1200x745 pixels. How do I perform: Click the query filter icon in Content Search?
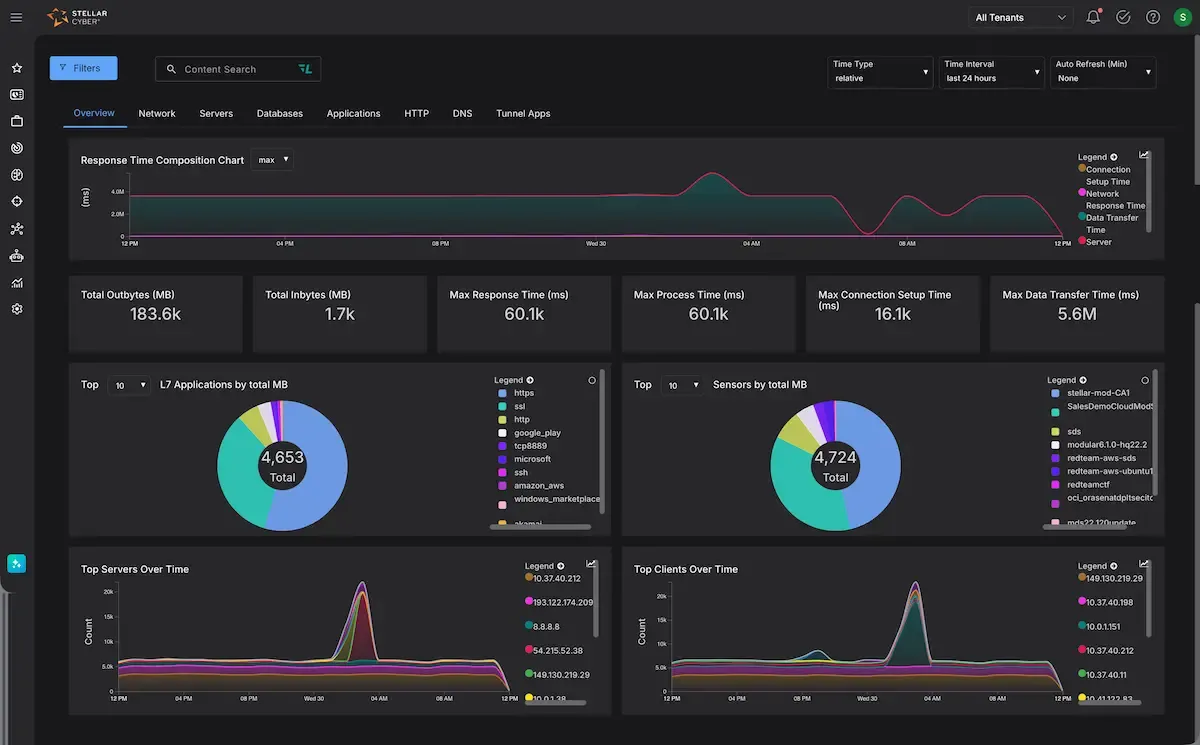pyautogui.click(x=305, y=69)
